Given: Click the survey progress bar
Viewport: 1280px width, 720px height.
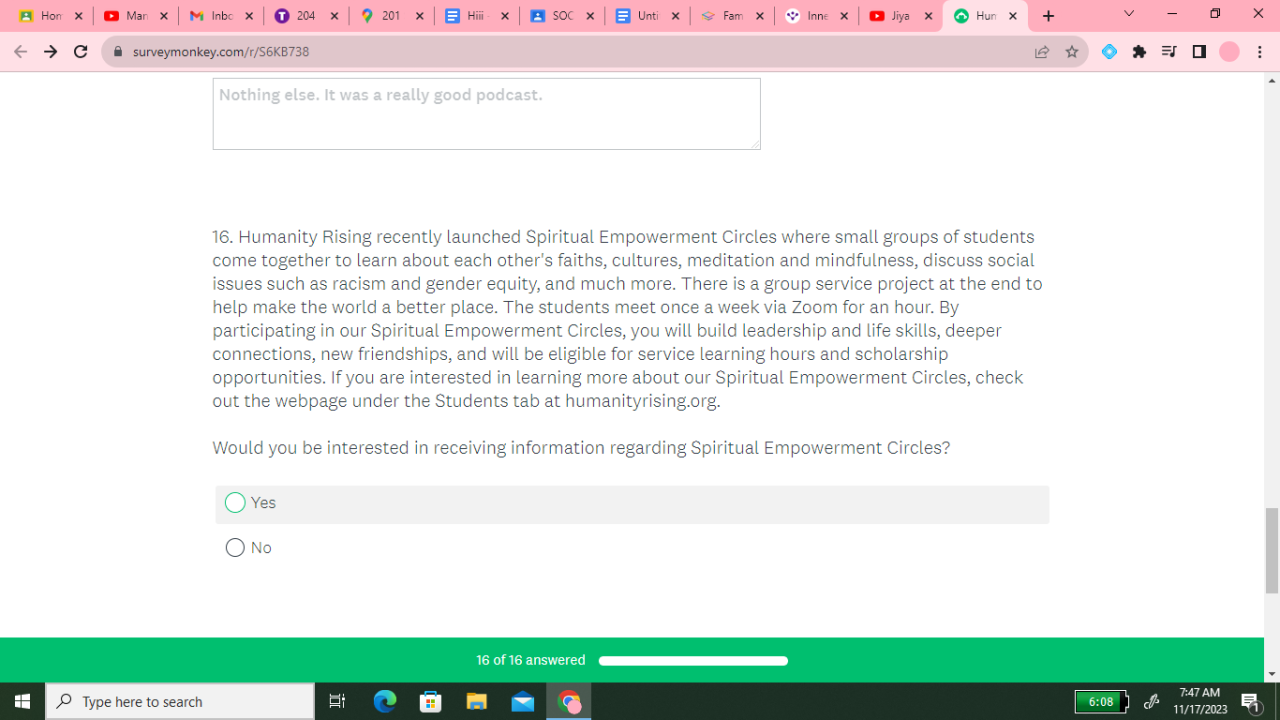Looking at the screenshot, I should pos(693,661).
